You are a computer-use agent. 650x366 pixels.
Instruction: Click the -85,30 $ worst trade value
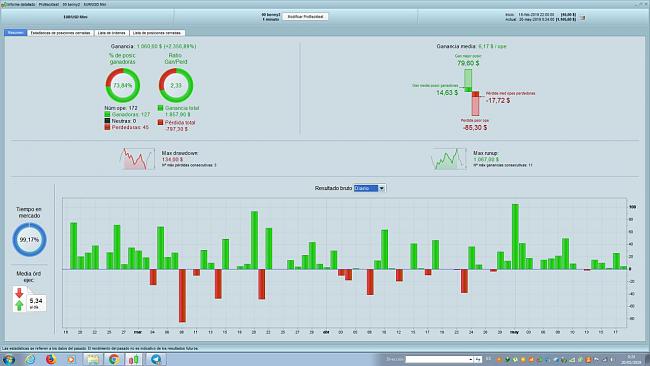click(x=475, y=128)
